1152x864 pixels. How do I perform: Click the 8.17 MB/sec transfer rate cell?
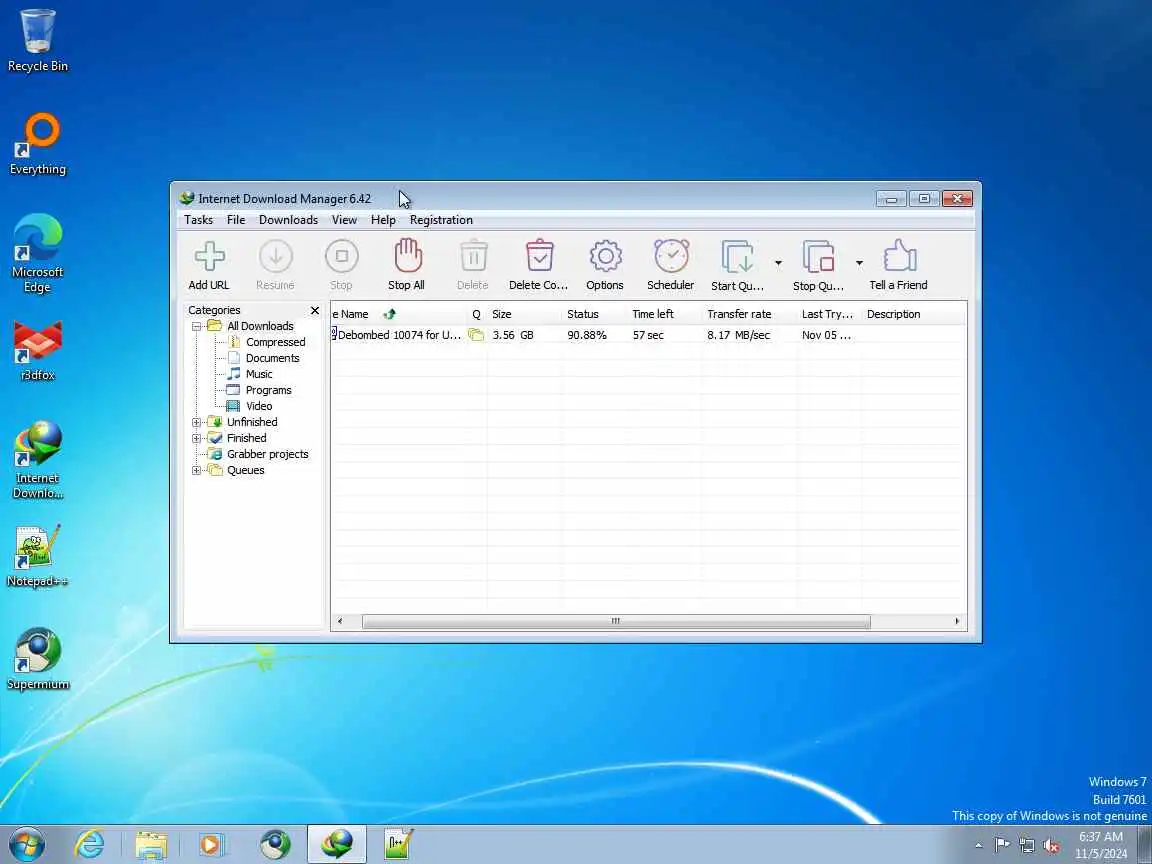pyautogui.click(x=738, y=335)
